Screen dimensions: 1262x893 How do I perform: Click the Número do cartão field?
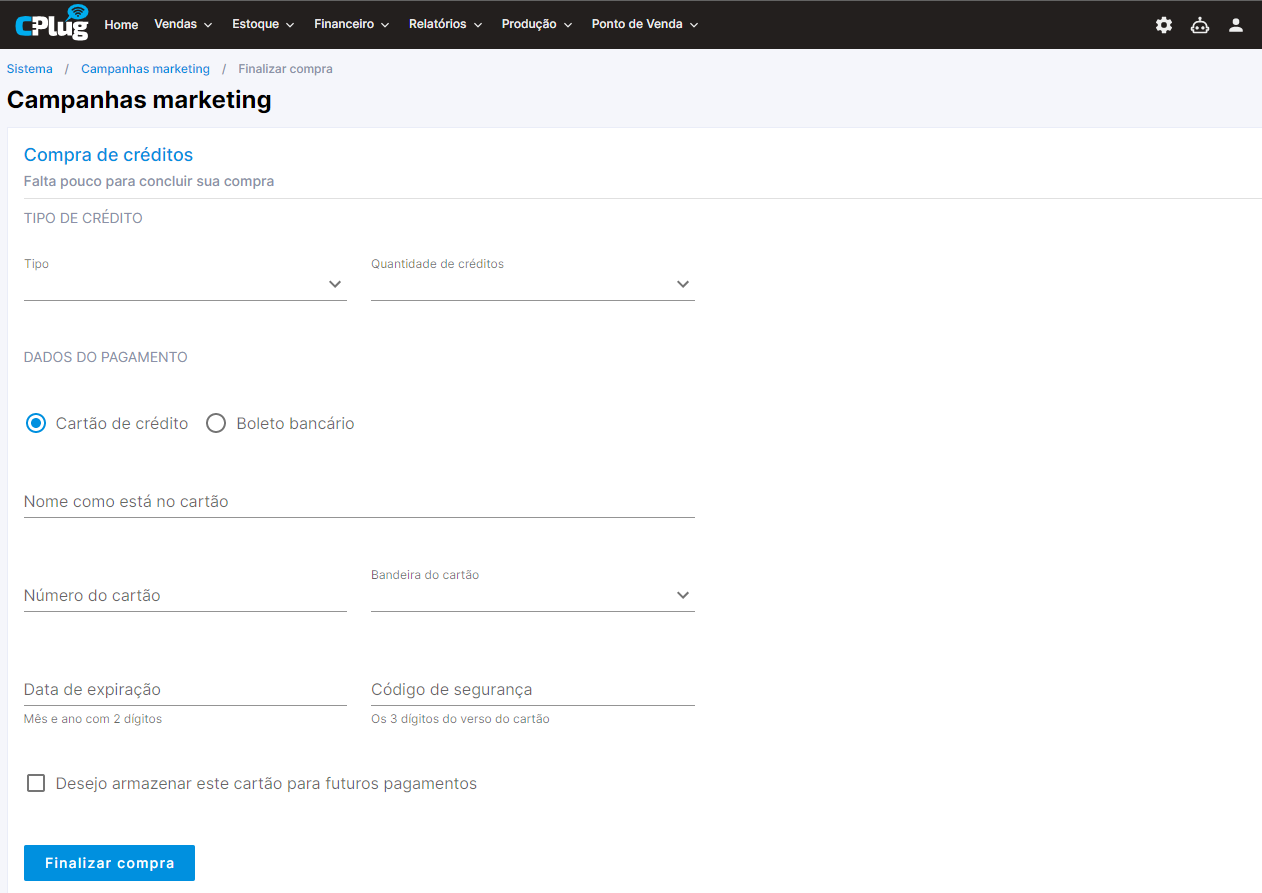(x=185, y=595)
